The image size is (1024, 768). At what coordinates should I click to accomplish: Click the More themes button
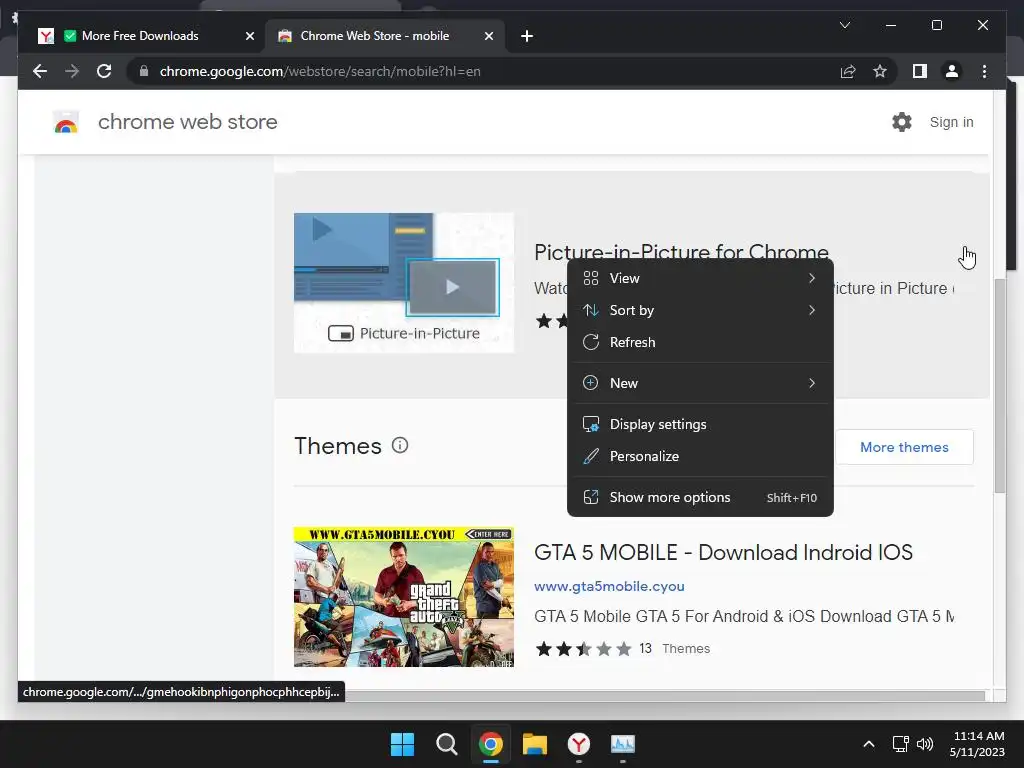coord(904,447)
